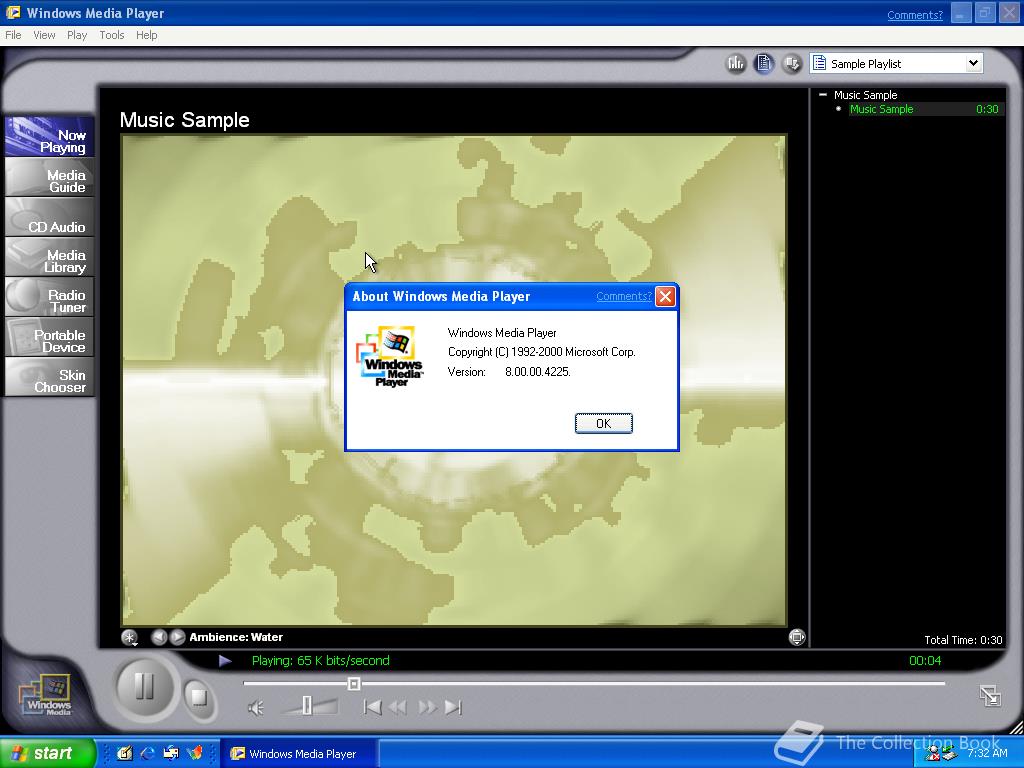Click the Windows Media logo in player corner
Viewport: 1024px width, 768px height.
point(46,694)
